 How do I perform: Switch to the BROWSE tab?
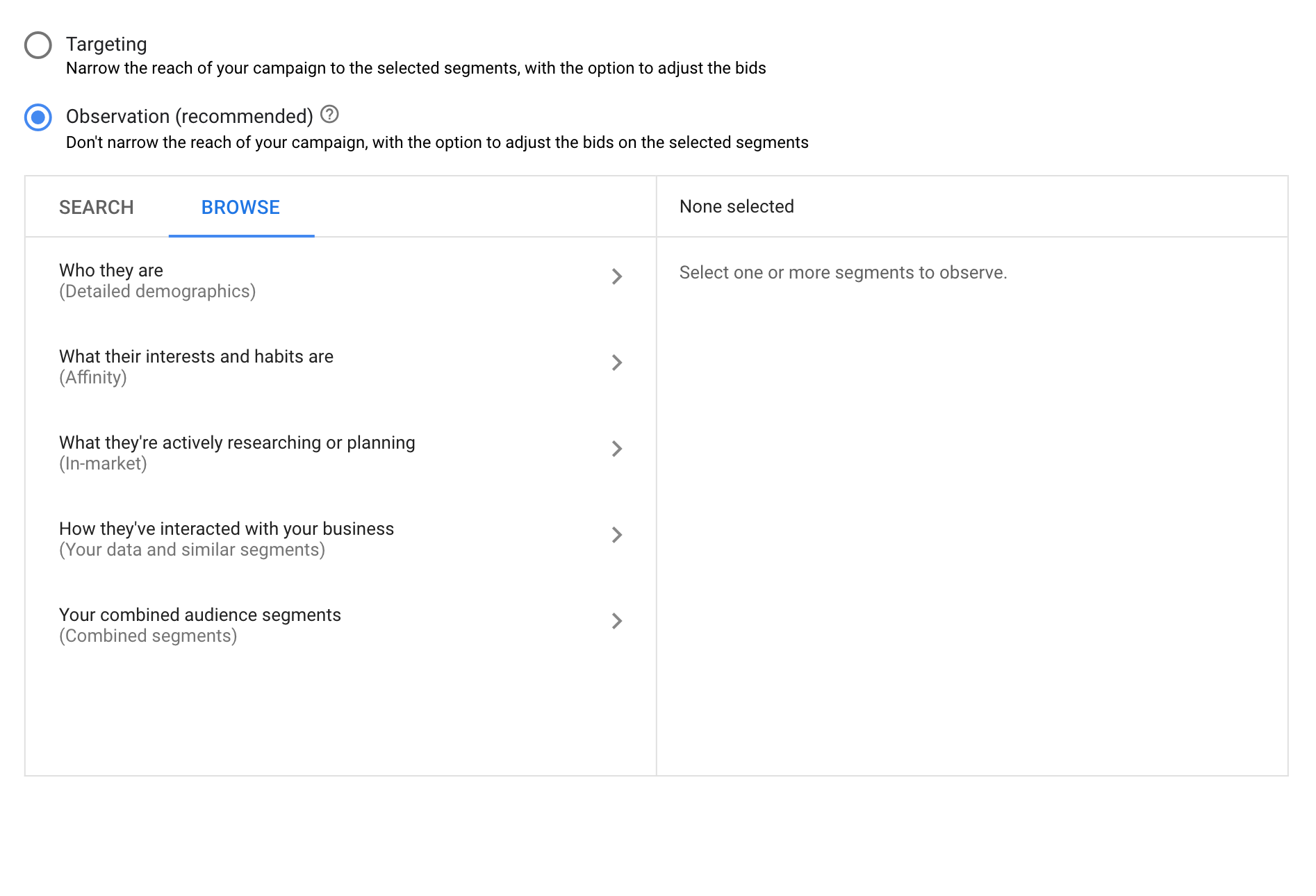[x=240, y=207]
